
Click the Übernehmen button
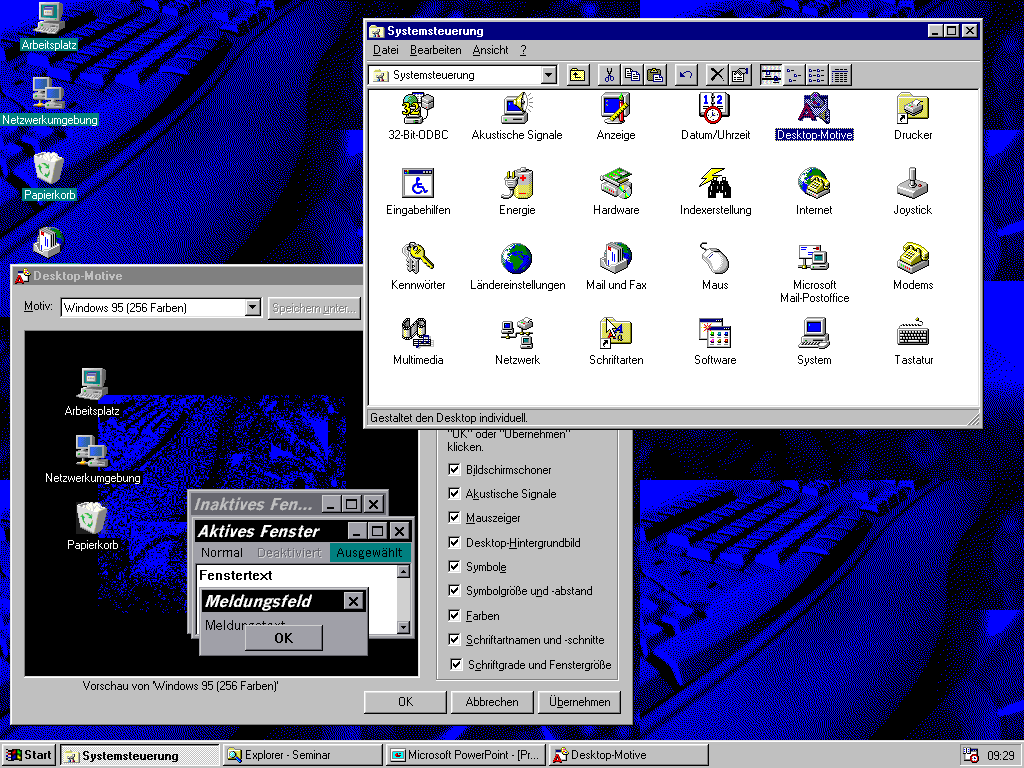(579, 702)
